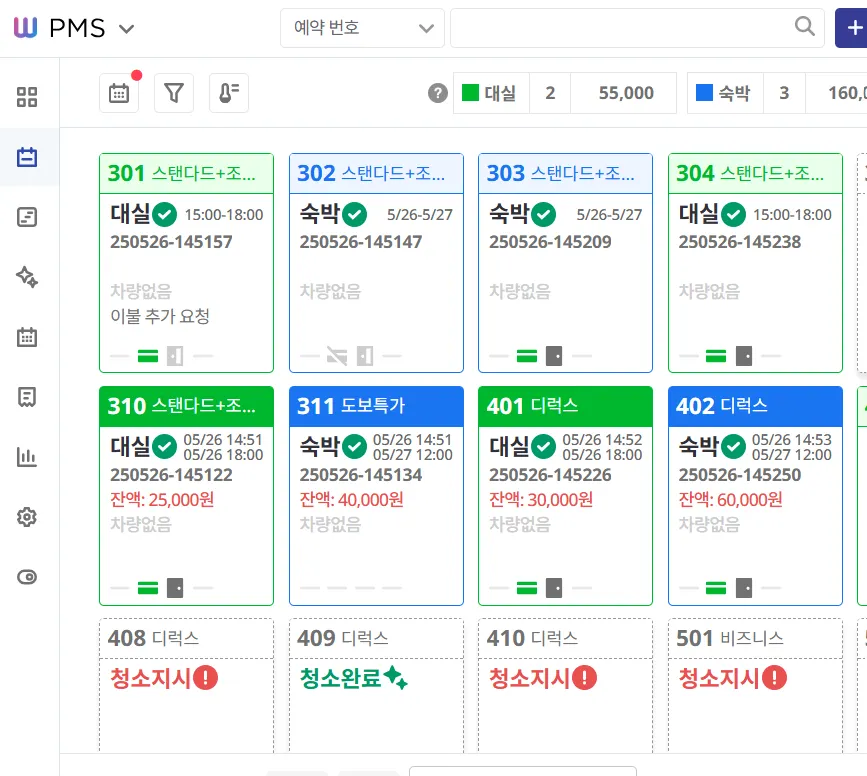
Task: Open the monthly calendar sidebar icon
Action: pyautogui.click(x=27, y=336)
